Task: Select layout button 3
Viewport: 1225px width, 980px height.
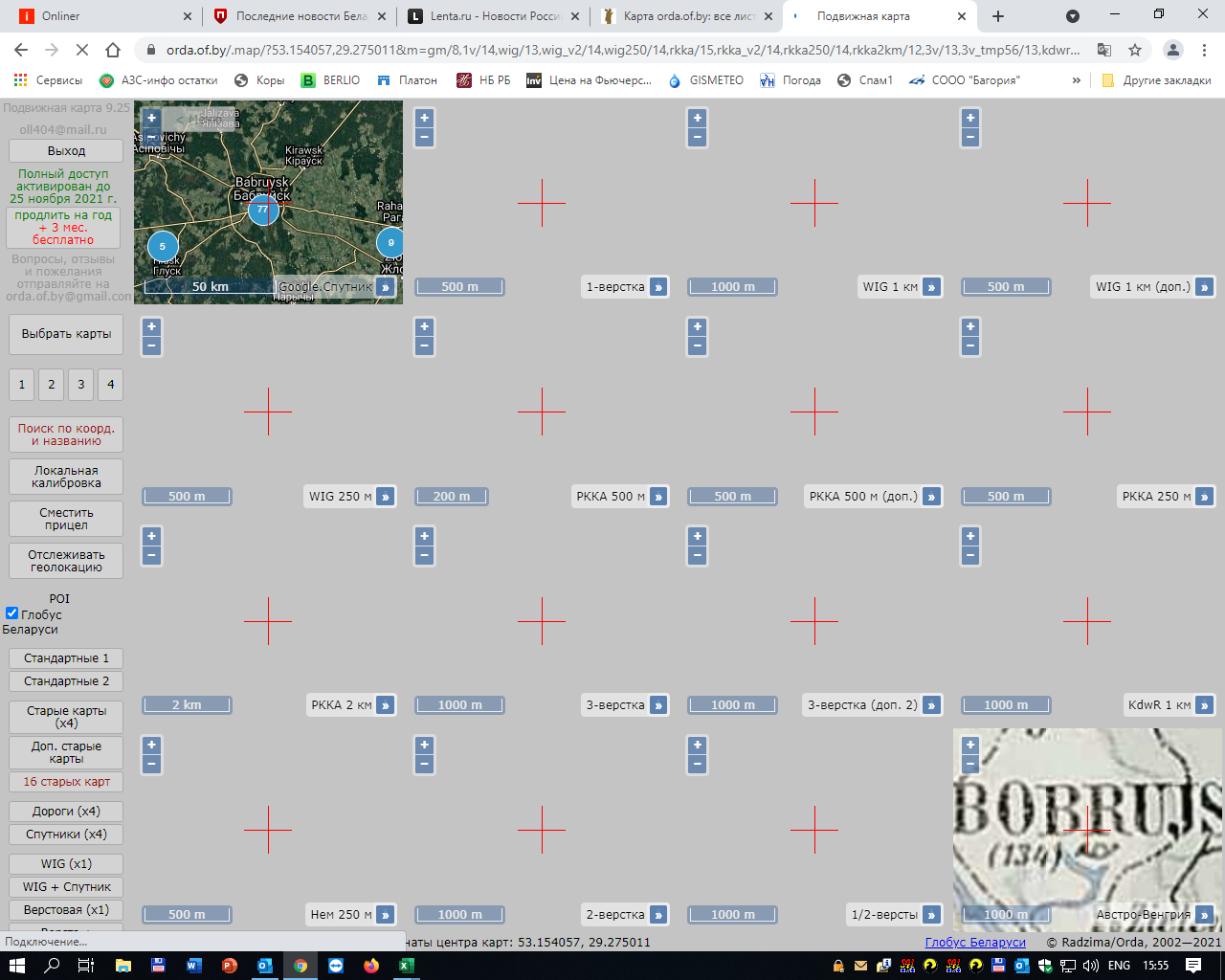Action: coord(81,385)
